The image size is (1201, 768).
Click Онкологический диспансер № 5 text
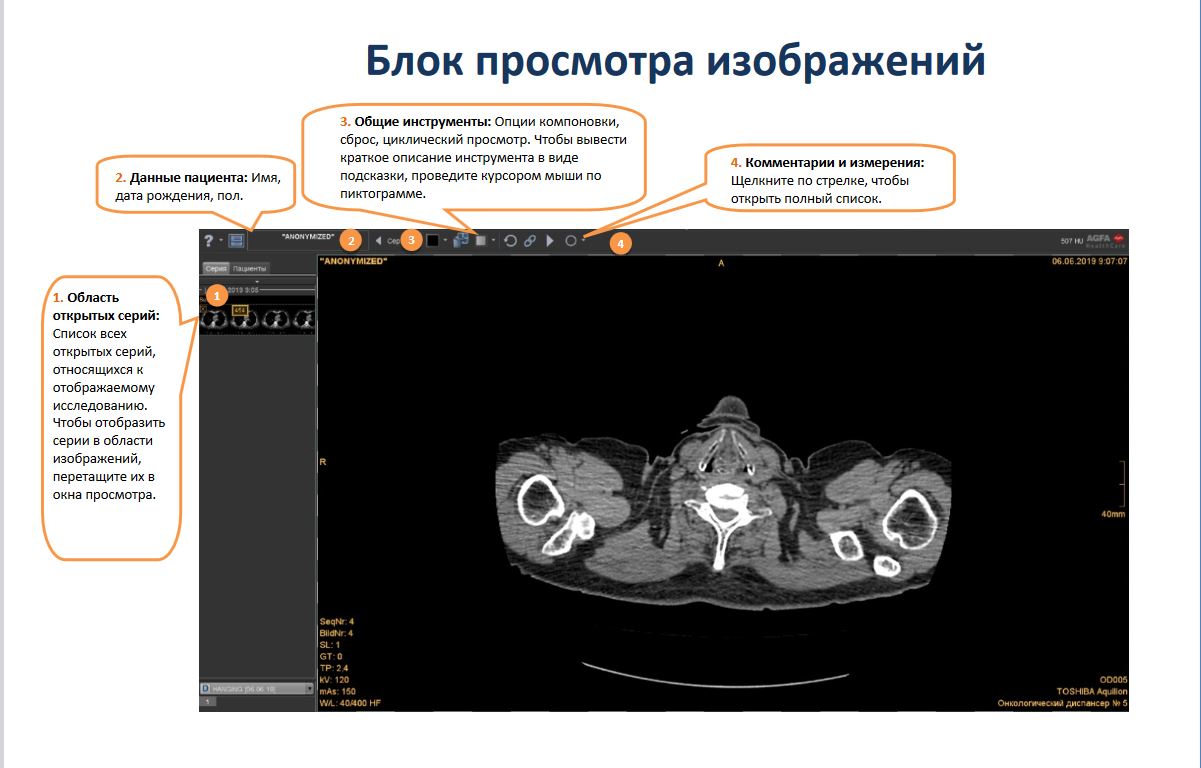1063,703
